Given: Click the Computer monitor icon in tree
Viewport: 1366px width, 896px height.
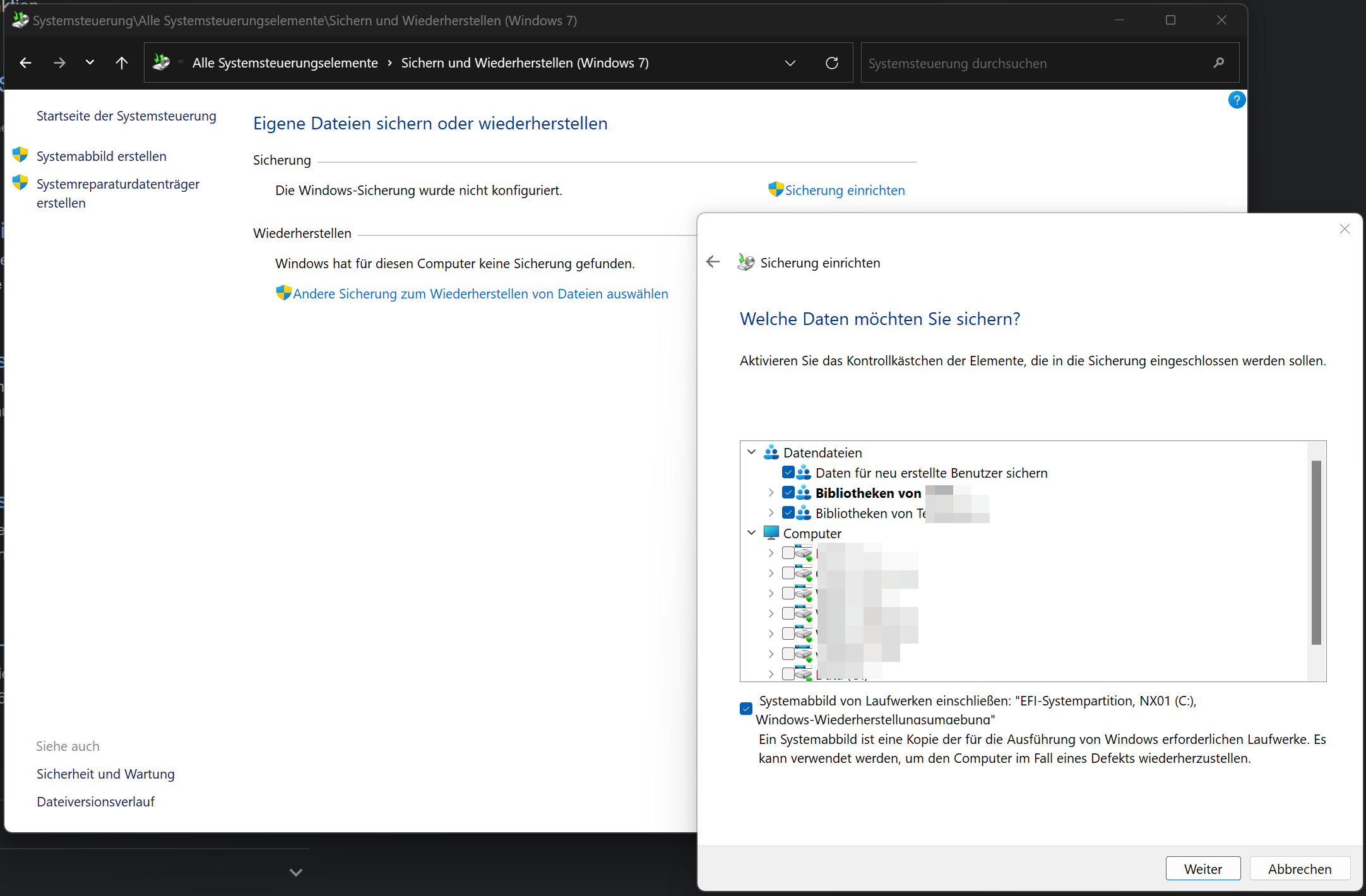Looking at the screenshot, I should click(x=771, y=533).
